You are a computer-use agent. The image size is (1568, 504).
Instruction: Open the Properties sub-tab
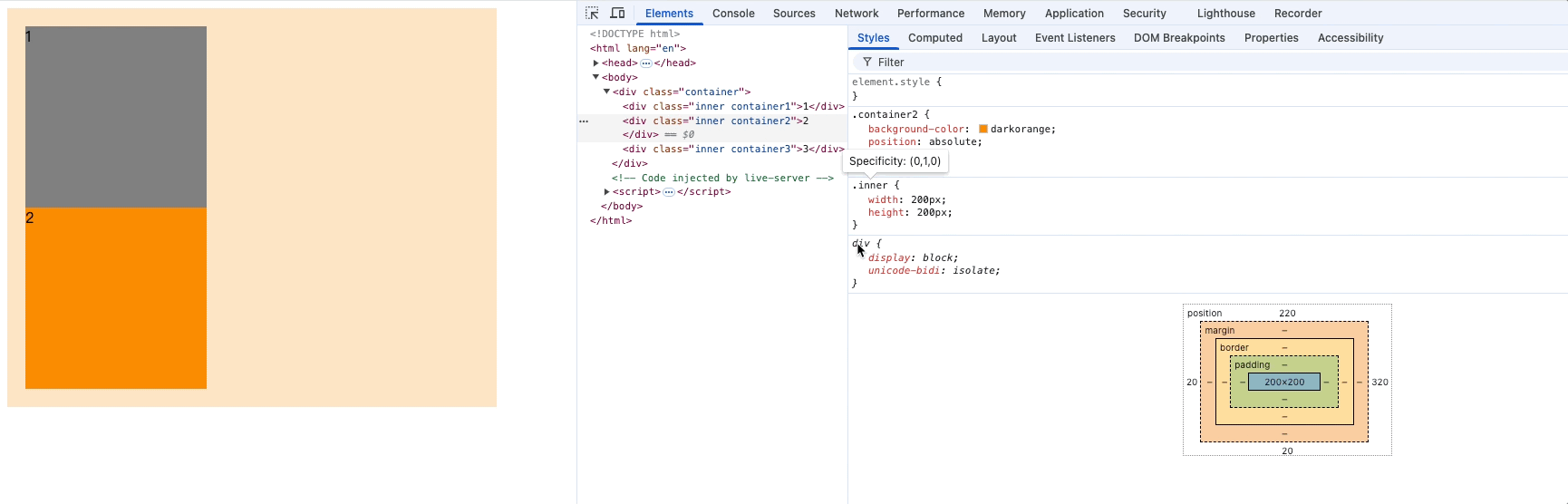1271,38
